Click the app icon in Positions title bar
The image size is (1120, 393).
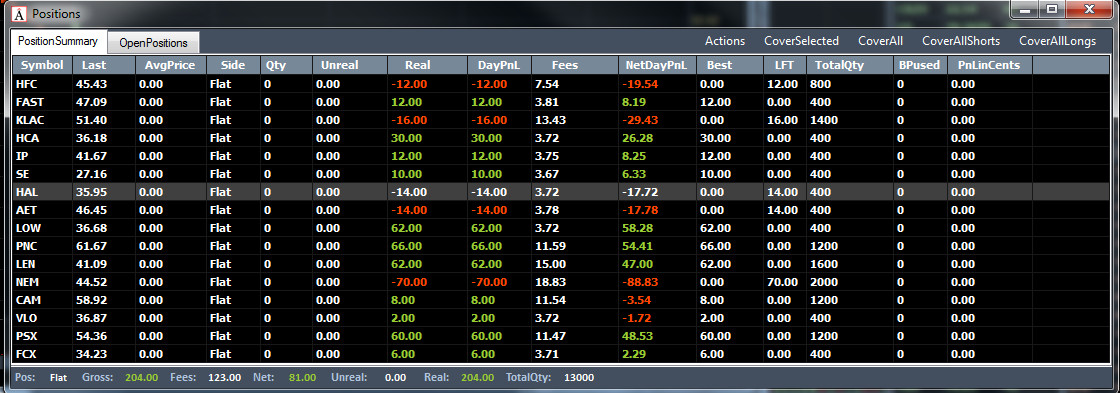pos(19,14)
